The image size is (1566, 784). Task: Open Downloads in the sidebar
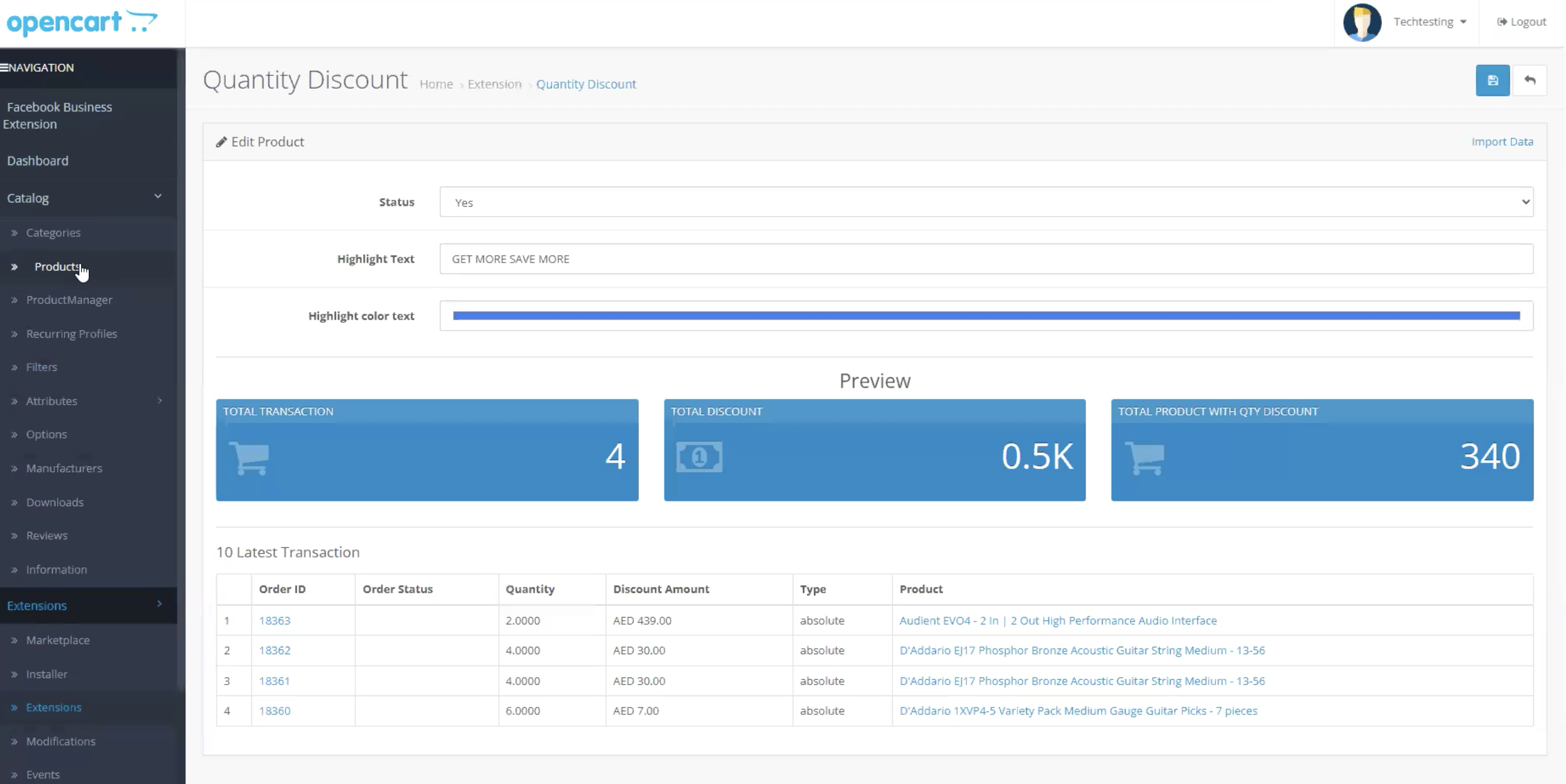(55, 503)
